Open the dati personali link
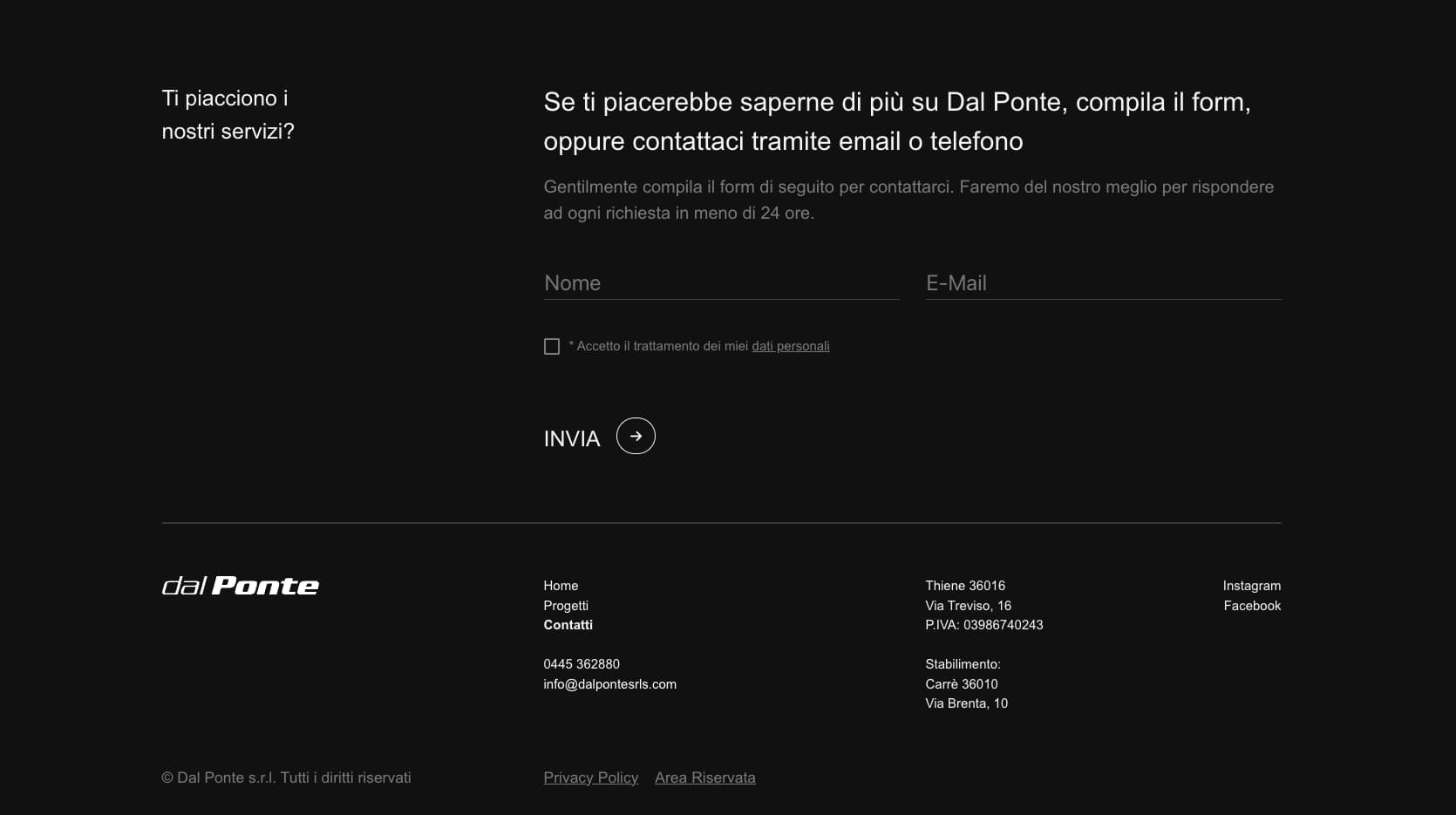 pos(791,346)
